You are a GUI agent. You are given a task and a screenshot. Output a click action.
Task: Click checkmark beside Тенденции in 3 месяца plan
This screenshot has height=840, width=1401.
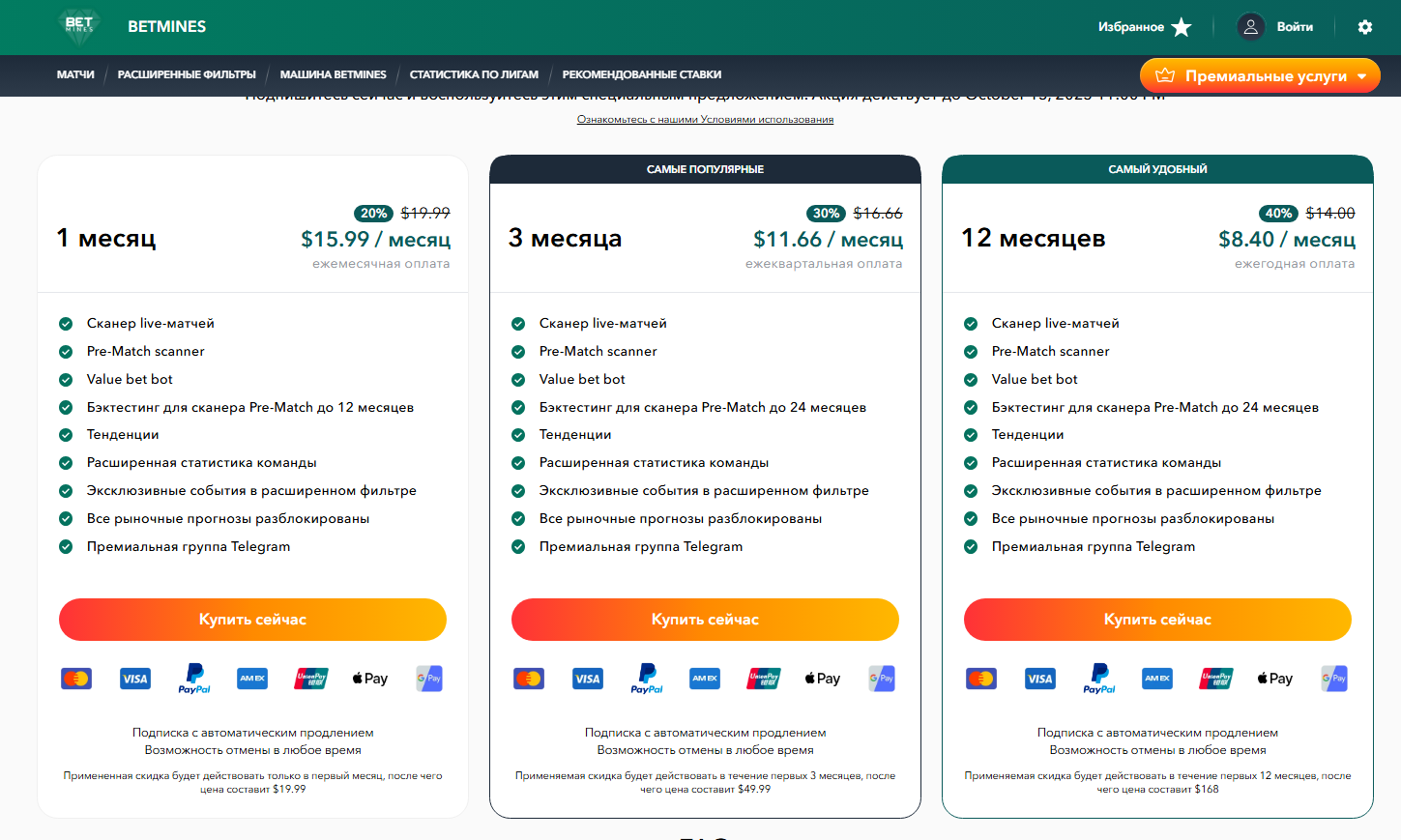518,435
